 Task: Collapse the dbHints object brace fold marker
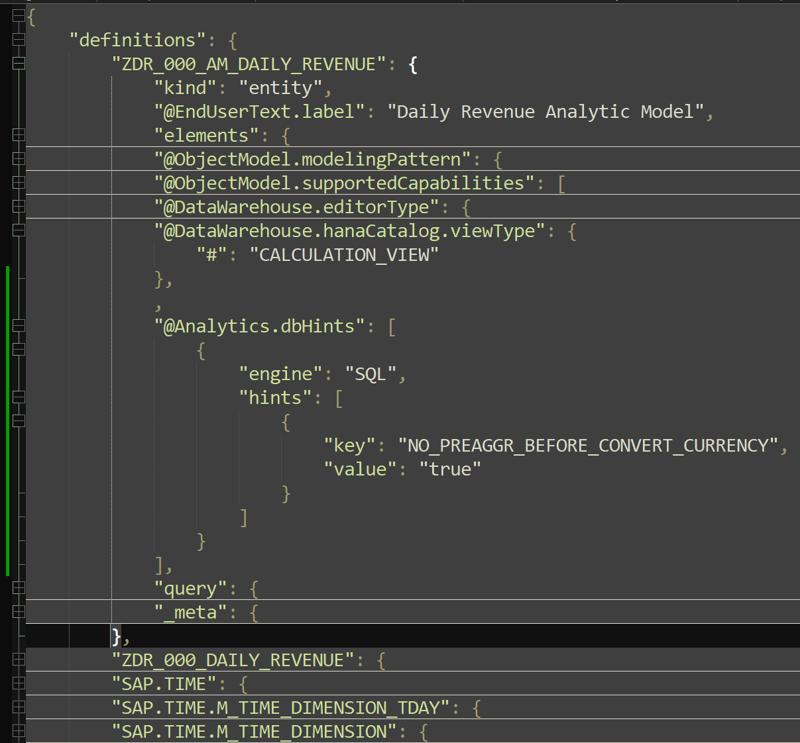18,350
